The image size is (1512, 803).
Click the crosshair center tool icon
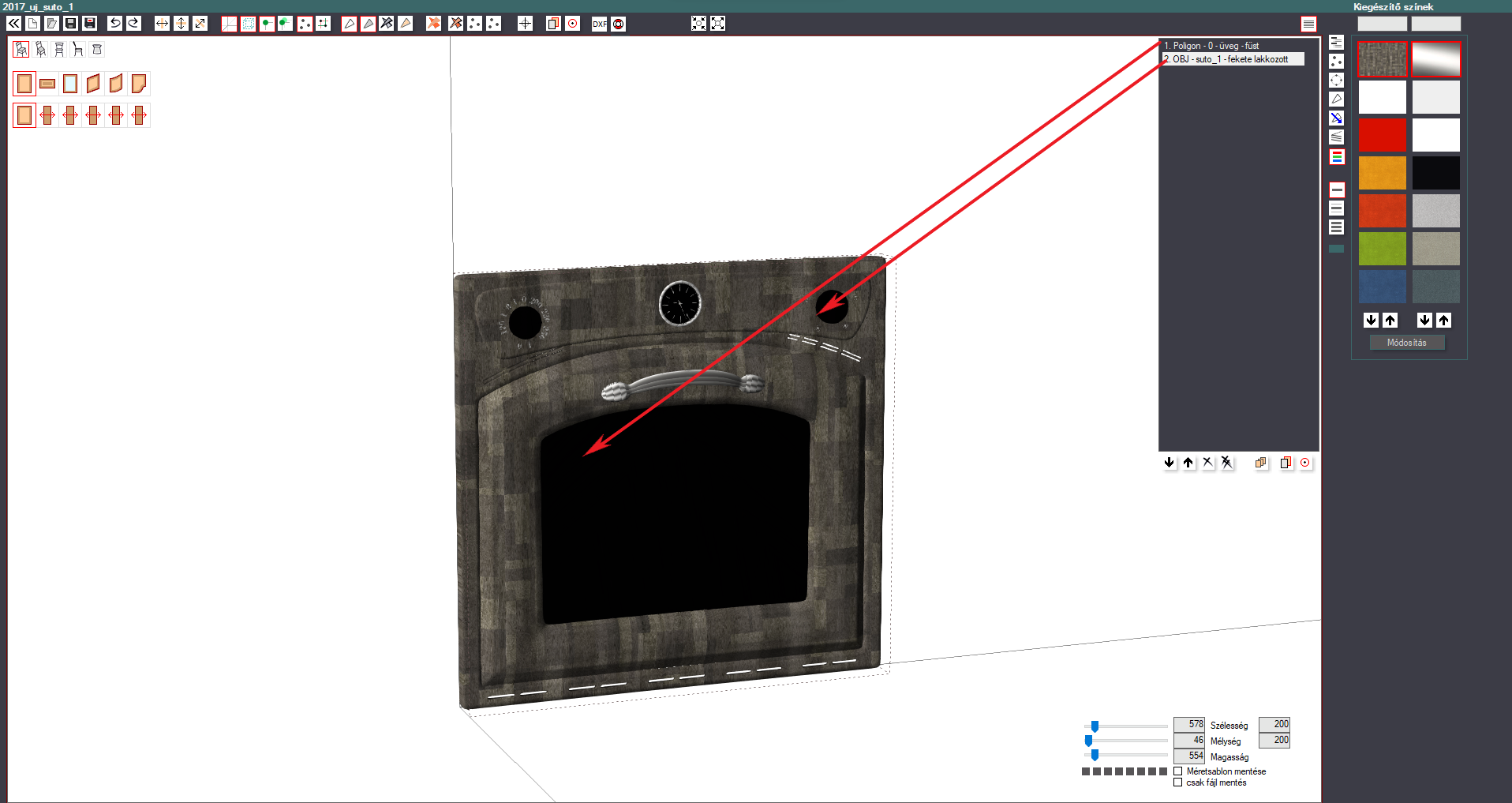pyautogui.click(x=525, y=24)
